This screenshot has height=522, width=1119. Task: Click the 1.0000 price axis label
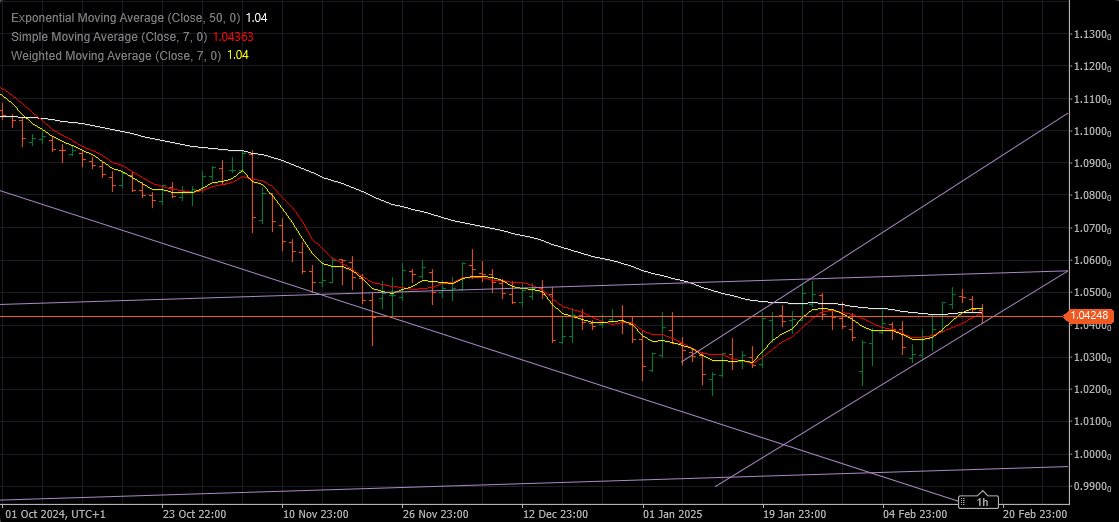(x=1093, y=454)
